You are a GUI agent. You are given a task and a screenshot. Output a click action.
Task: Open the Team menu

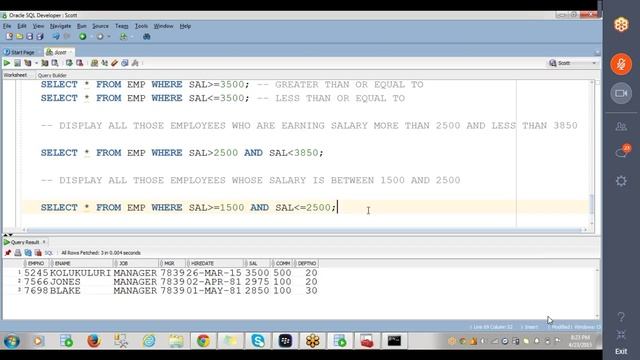coord(121,26)
